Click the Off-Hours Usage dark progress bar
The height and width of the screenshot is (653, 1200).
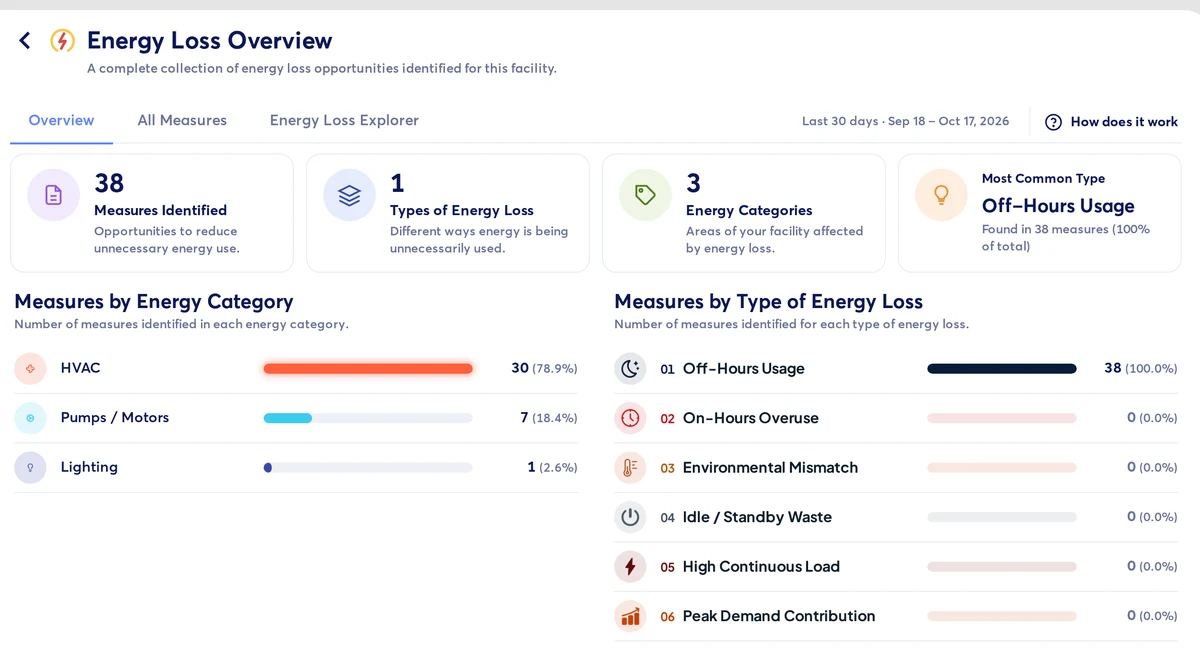pyautogui.click(x=1002, y=368)
